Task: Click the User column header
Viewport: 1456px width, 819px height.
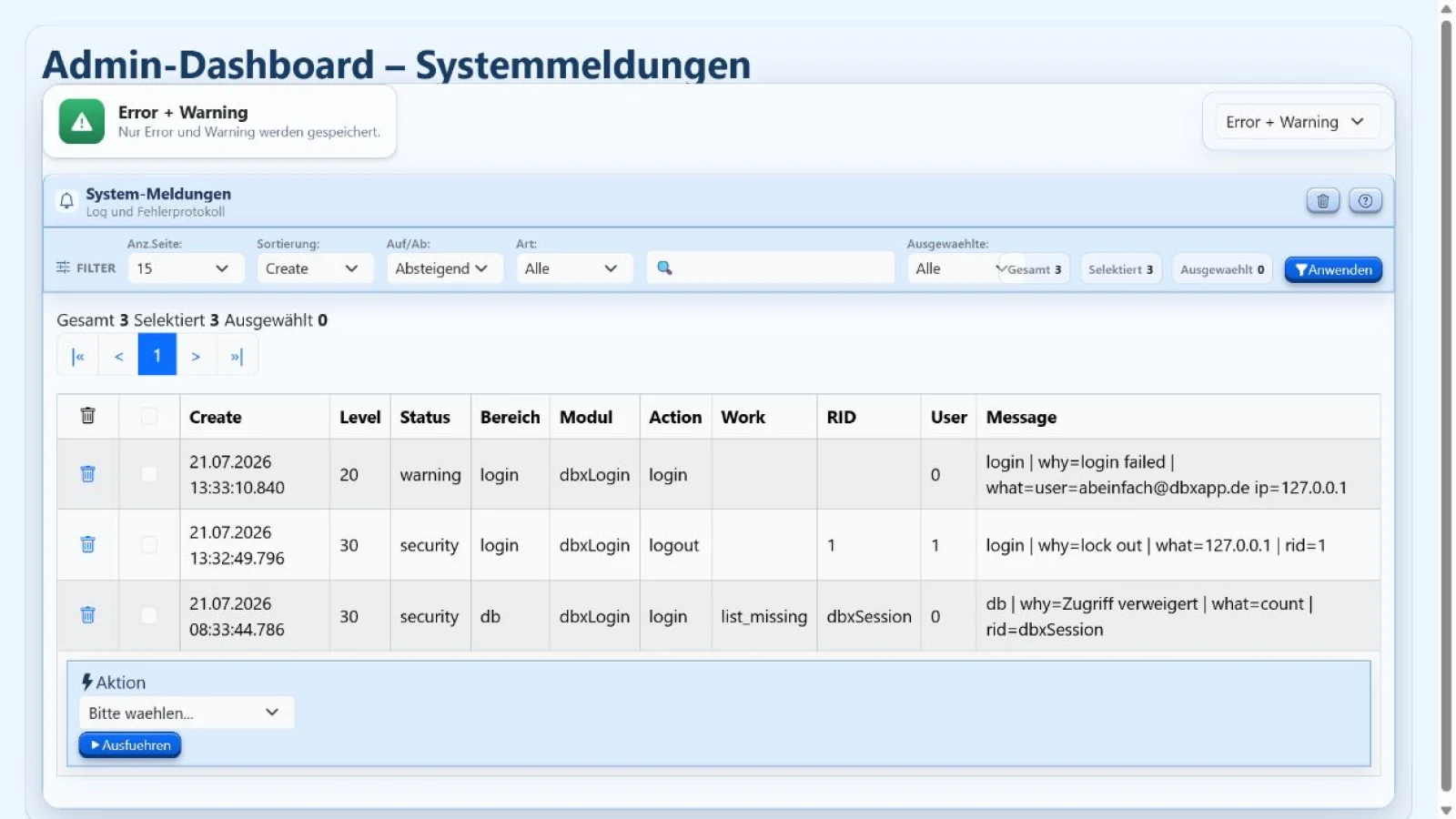Action: point(948,418)
